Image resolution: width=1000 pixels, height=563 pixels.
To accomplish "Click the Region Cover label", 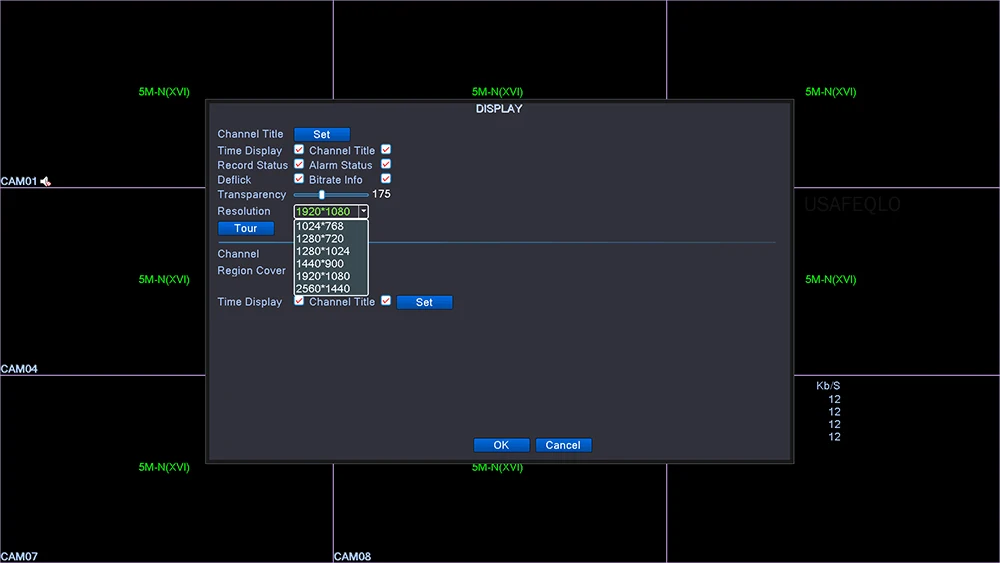I will [251, 270].
